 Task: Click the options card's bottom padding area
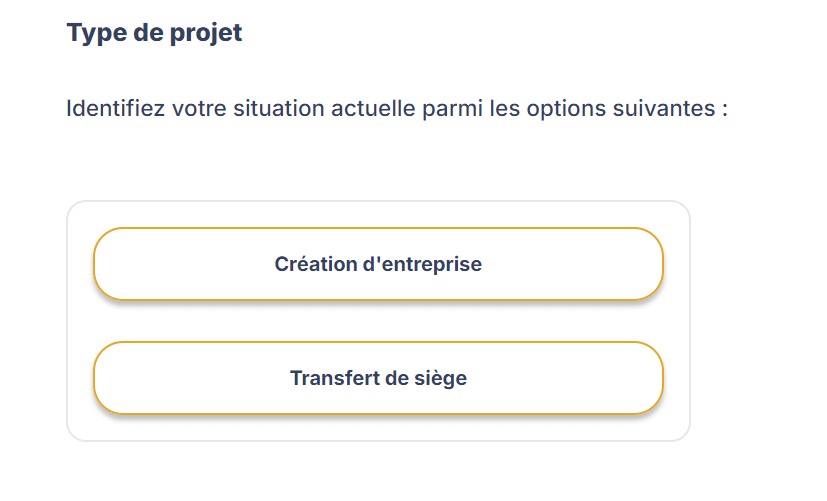pyautogui.click(x=378, y=428)
